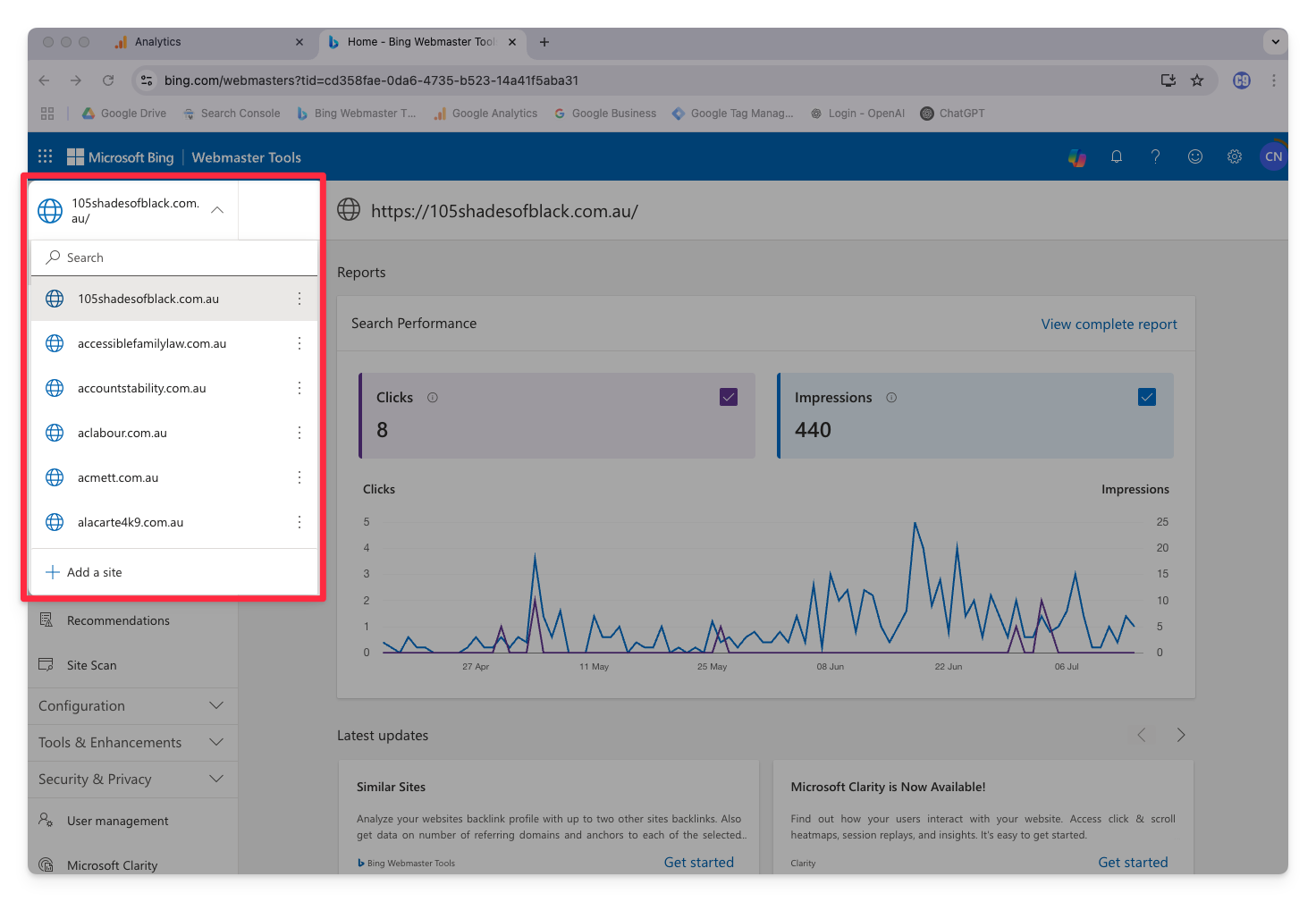Click the feedback smiley icon
Viewport: 1316px width, 902px height.
(1194, 156)
